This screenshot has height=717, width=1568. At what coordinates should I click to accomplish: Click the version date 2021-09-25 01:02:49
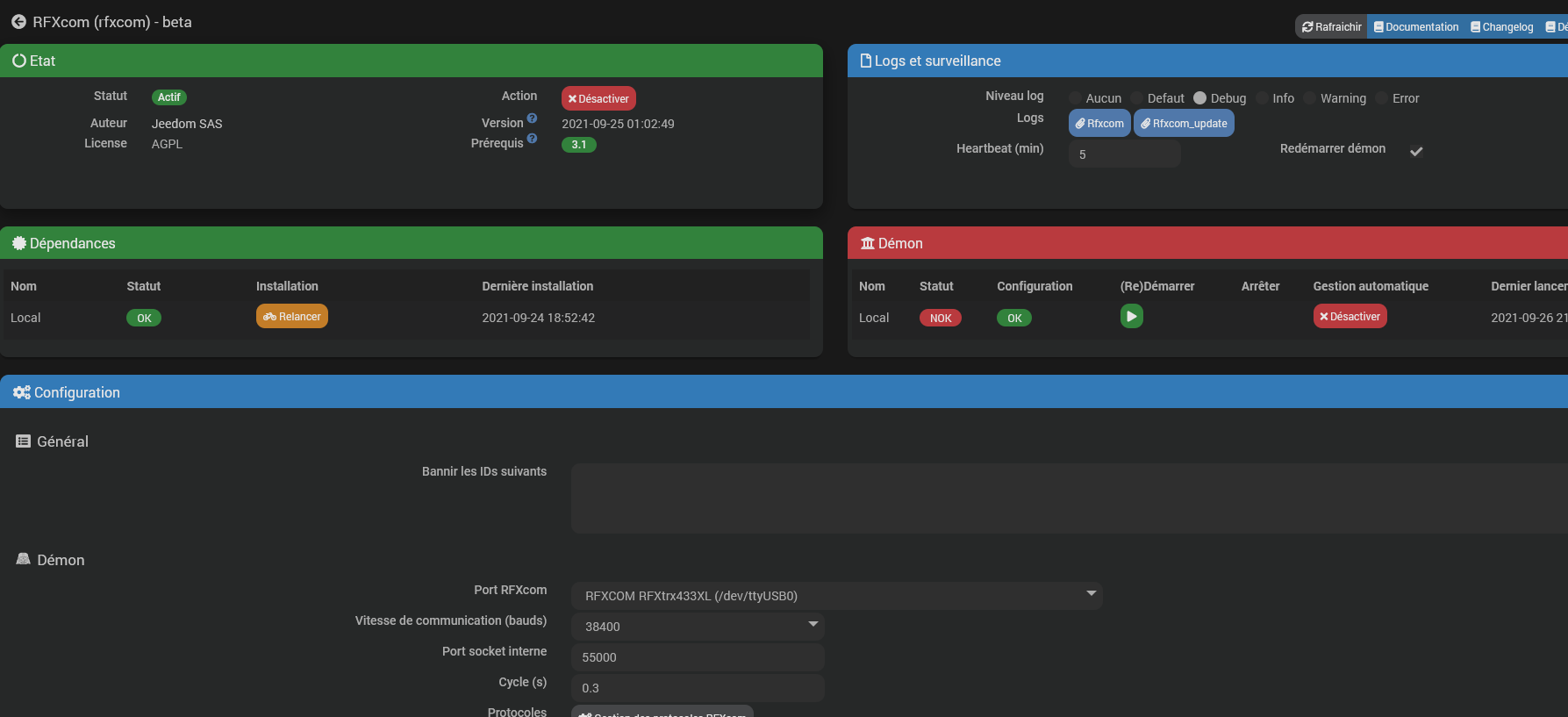coord(618,124)
